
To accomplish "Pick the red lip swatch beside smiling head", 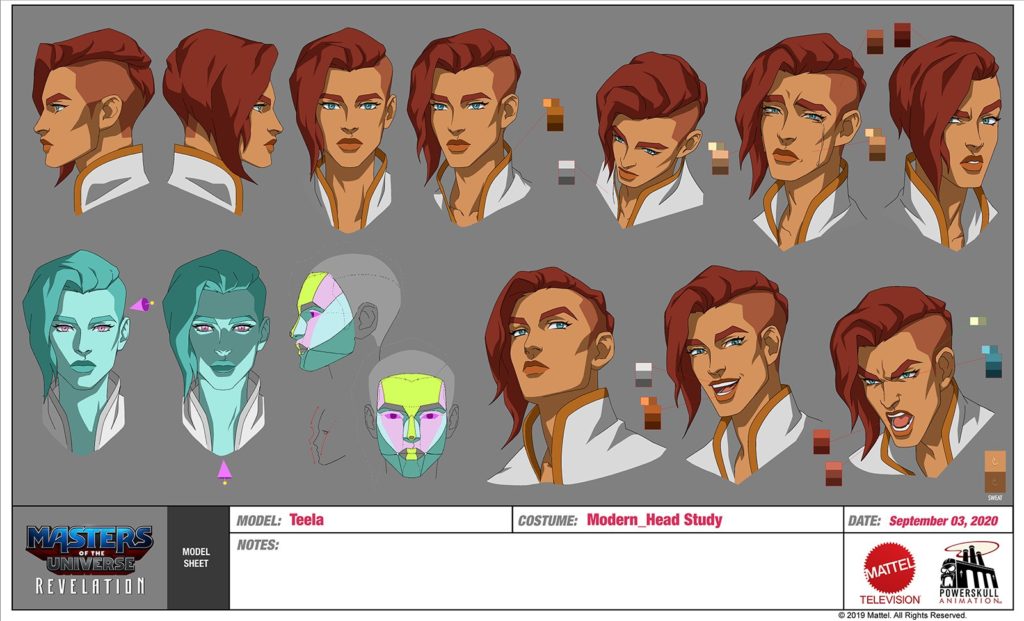I will [822, 441].
